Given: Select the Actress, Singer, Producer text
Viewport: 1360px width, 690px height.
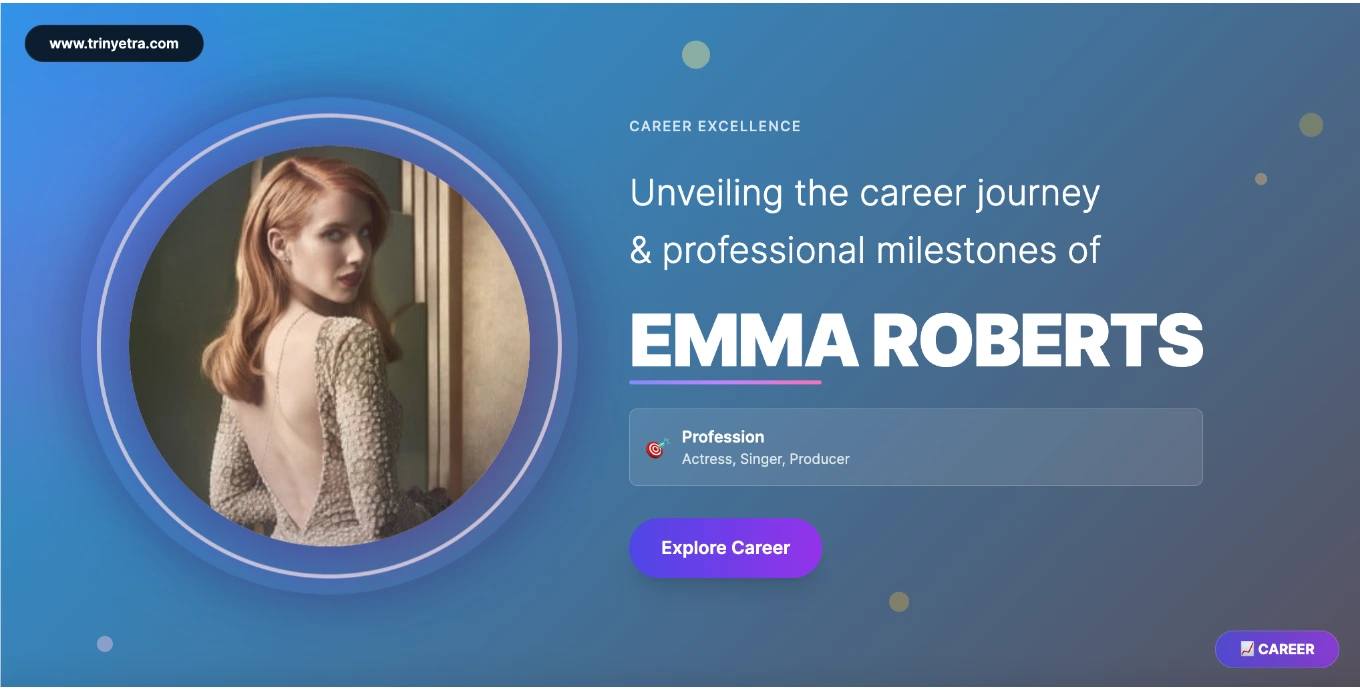Looking at the screenshot, I should pos(765,459).
